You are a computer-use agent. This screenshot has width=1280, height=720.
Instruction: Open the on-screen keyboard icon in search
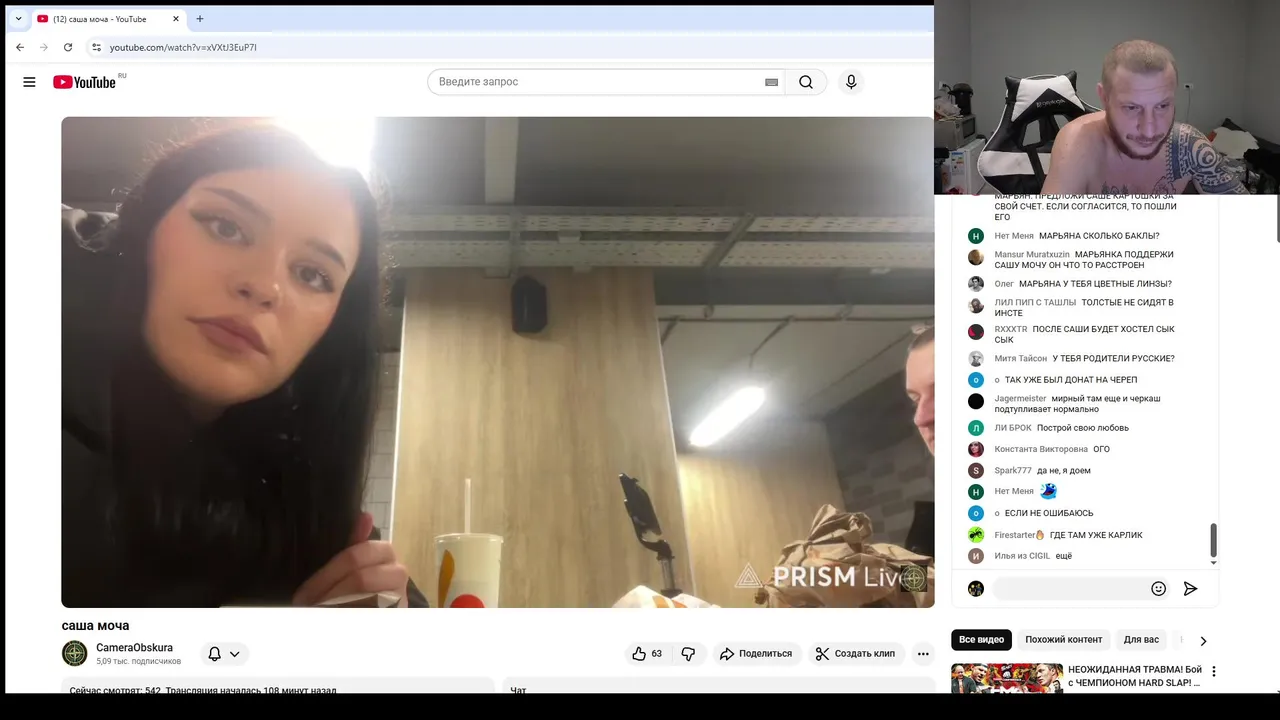pos(771,82)
